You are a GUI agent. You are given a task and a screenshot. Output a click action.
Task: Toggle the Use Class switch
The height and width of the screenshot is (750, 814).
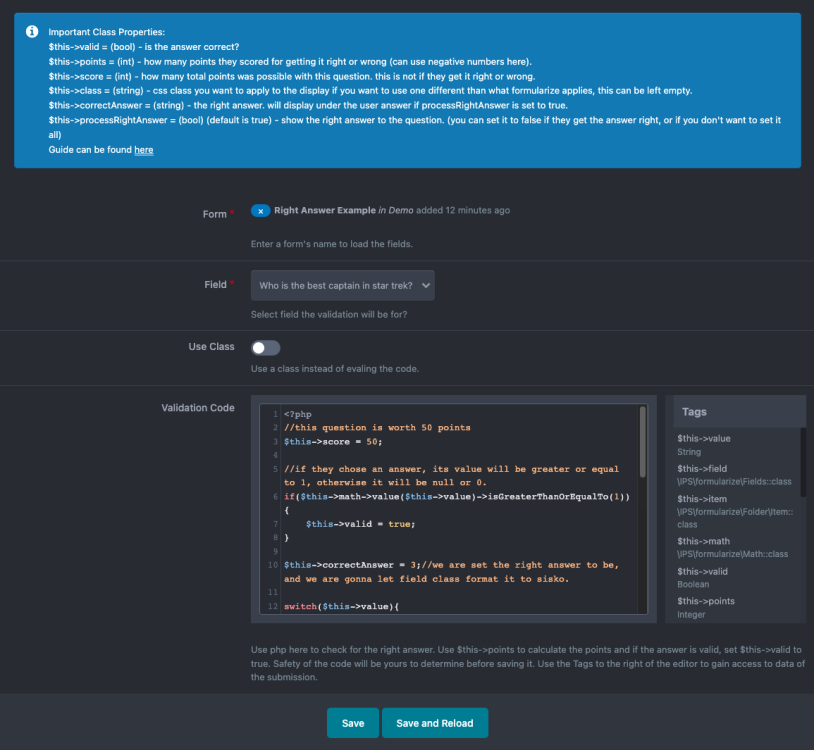[265, 347]
